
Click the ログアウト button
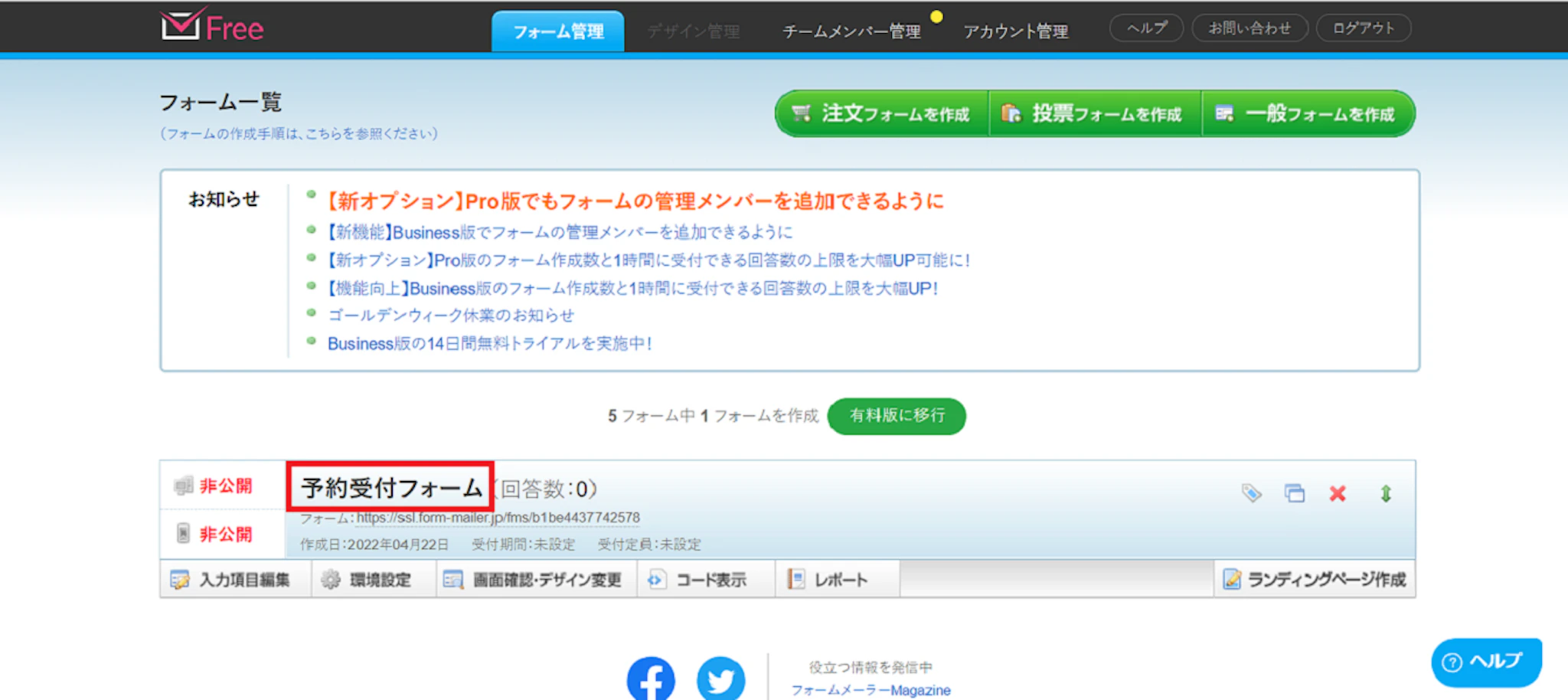pyautogui.click(x=1363, y=28)
